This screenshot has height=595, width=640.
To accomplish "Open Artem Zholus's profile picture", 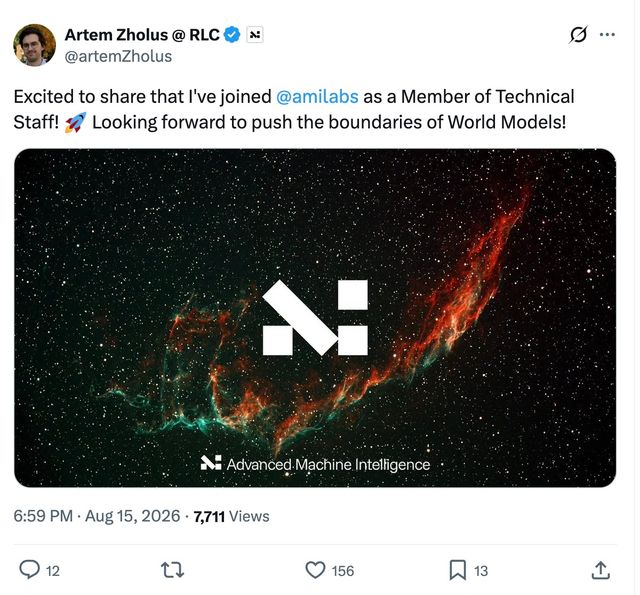I will (35, 45).
